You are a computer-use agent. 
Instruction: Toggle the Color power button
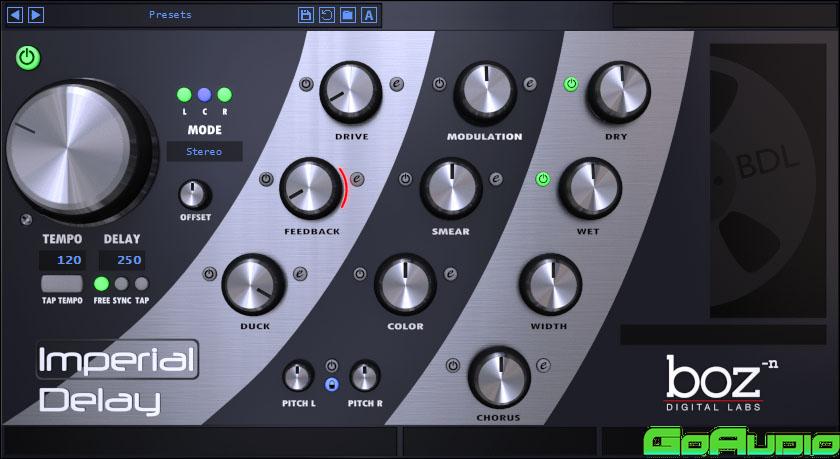pos(360,274)
